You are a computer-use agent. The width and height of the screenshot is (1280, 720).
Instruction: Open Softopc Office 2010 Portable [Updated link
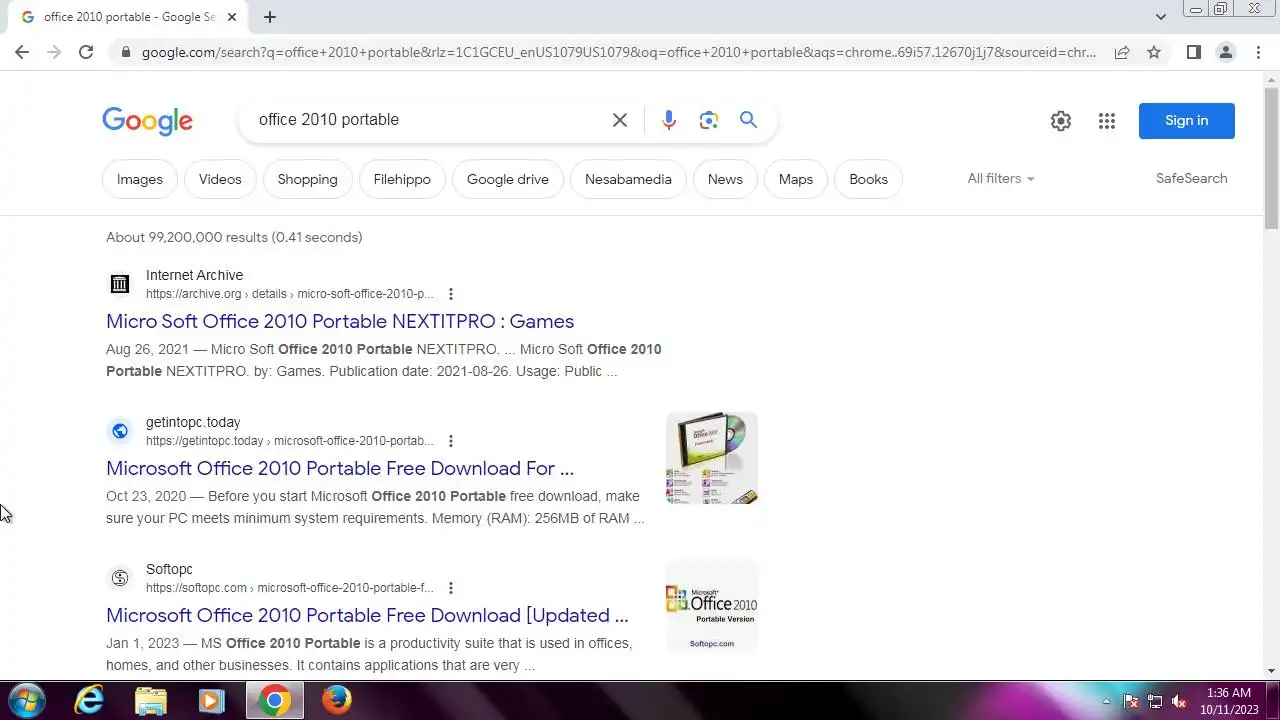point(367,615)
